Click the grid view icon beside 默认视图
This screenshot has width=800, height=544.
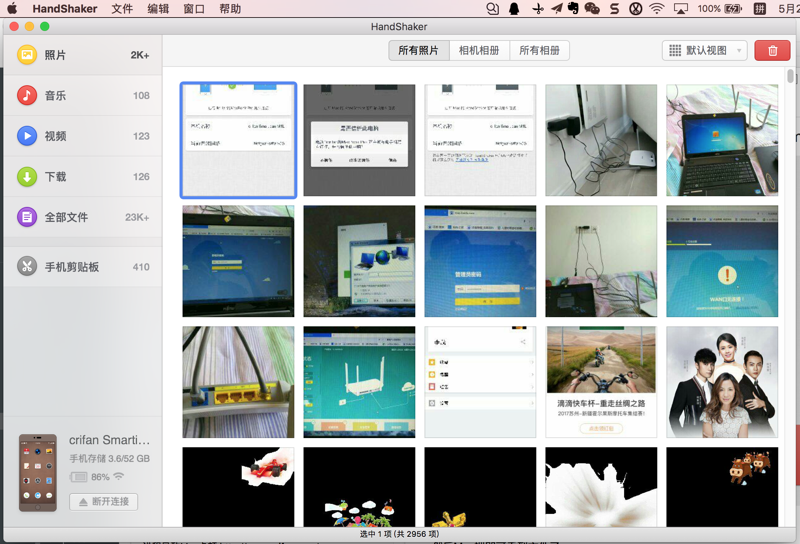point(675,51)
